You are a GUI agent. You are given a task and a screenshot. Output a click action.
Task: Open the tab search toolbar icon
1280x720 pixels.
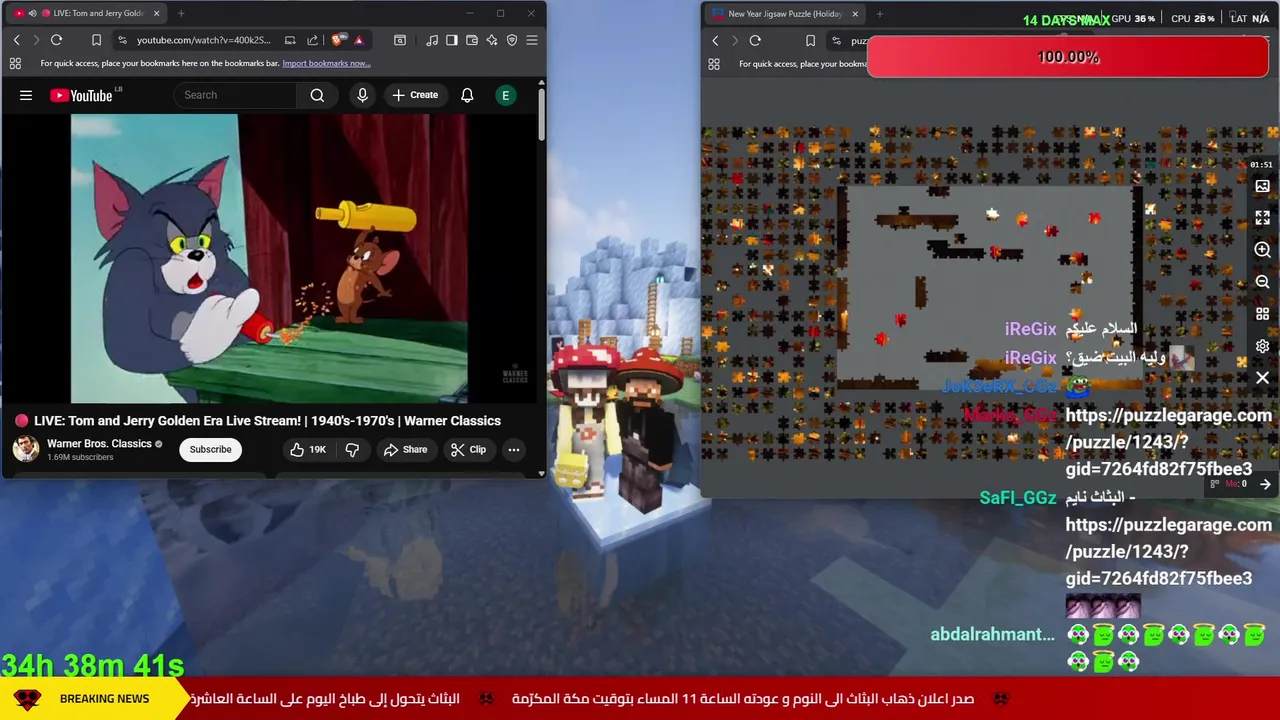point(400,40)
